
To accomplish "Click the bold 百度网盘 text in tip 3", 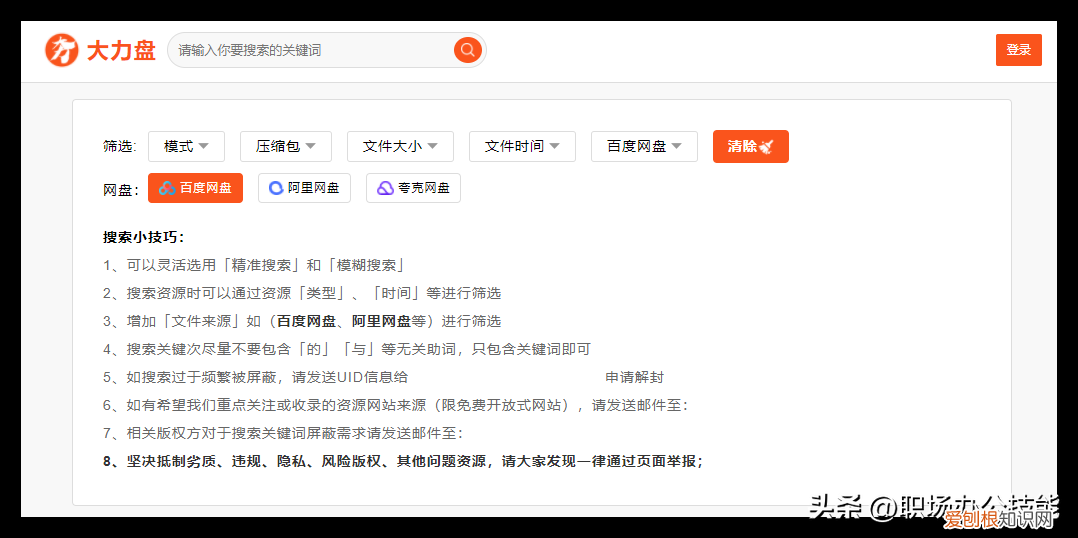I will [x=306, y=321].
